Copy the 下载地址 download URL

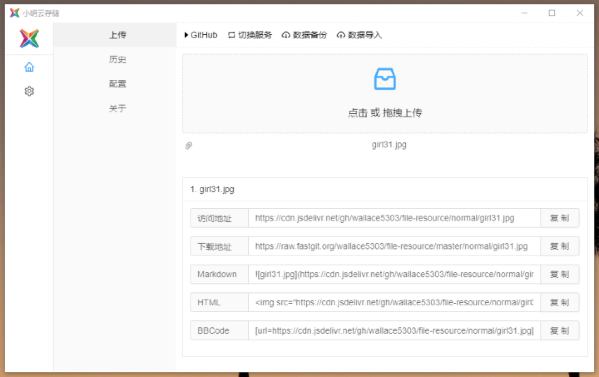[x=560, y=246]
